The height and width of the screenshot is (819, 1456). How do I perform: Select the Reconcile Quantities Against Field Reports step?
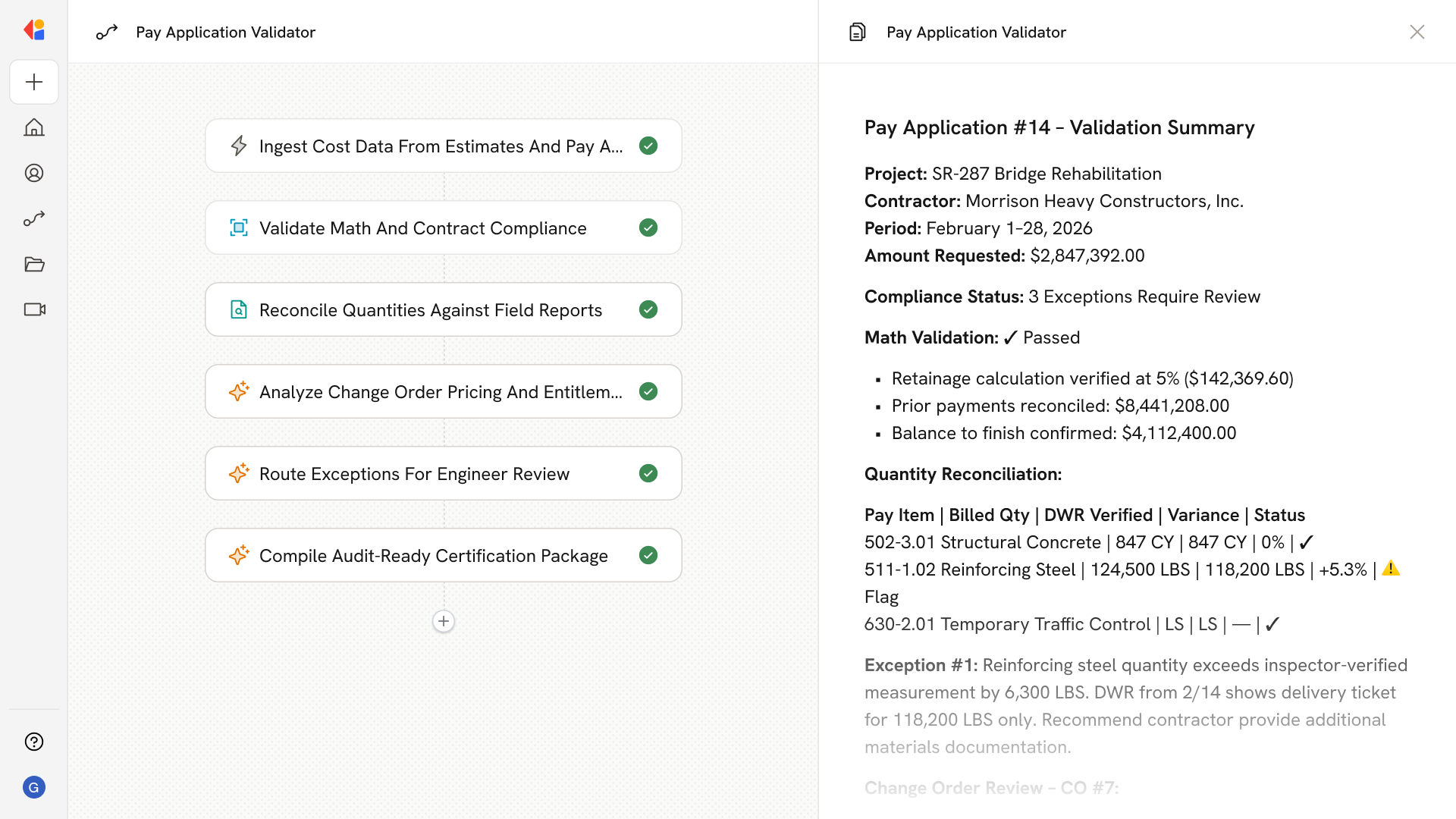(x=431, y=310)
